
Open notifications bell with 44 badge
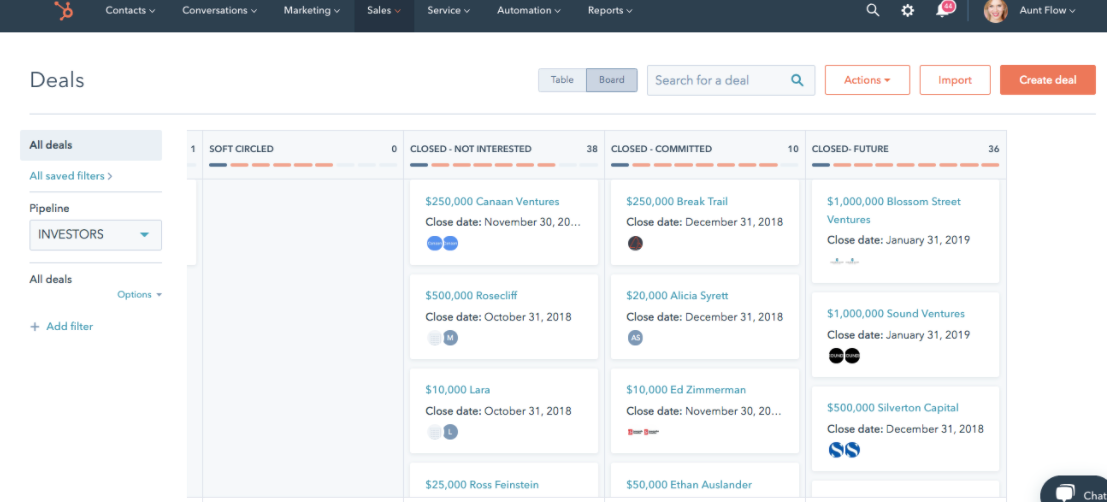pyautogui.click(x=944, y=10)
